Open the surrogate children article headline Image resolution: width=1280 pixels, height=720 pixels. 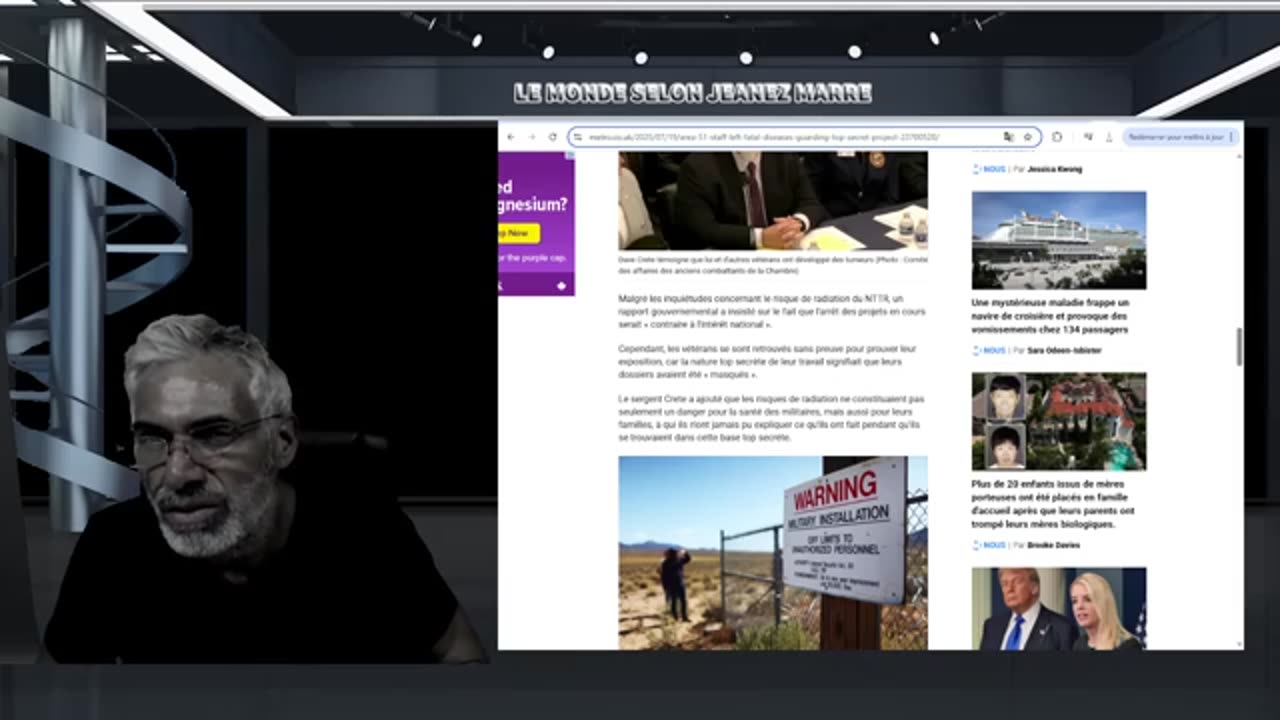point(1053,504)
